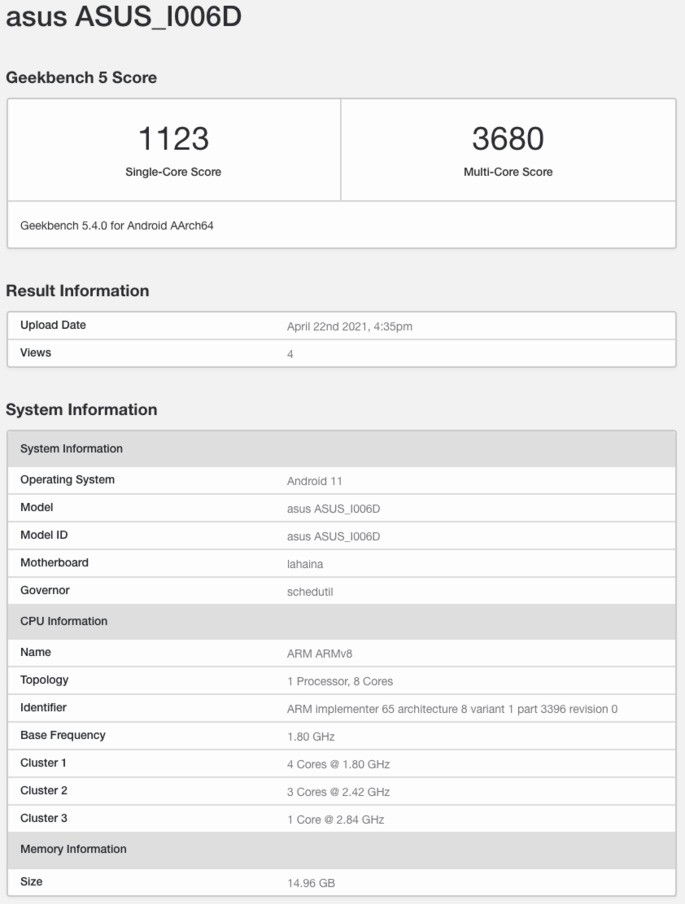
Task: Click the Base Frequency label
Action: coord(63,735)
